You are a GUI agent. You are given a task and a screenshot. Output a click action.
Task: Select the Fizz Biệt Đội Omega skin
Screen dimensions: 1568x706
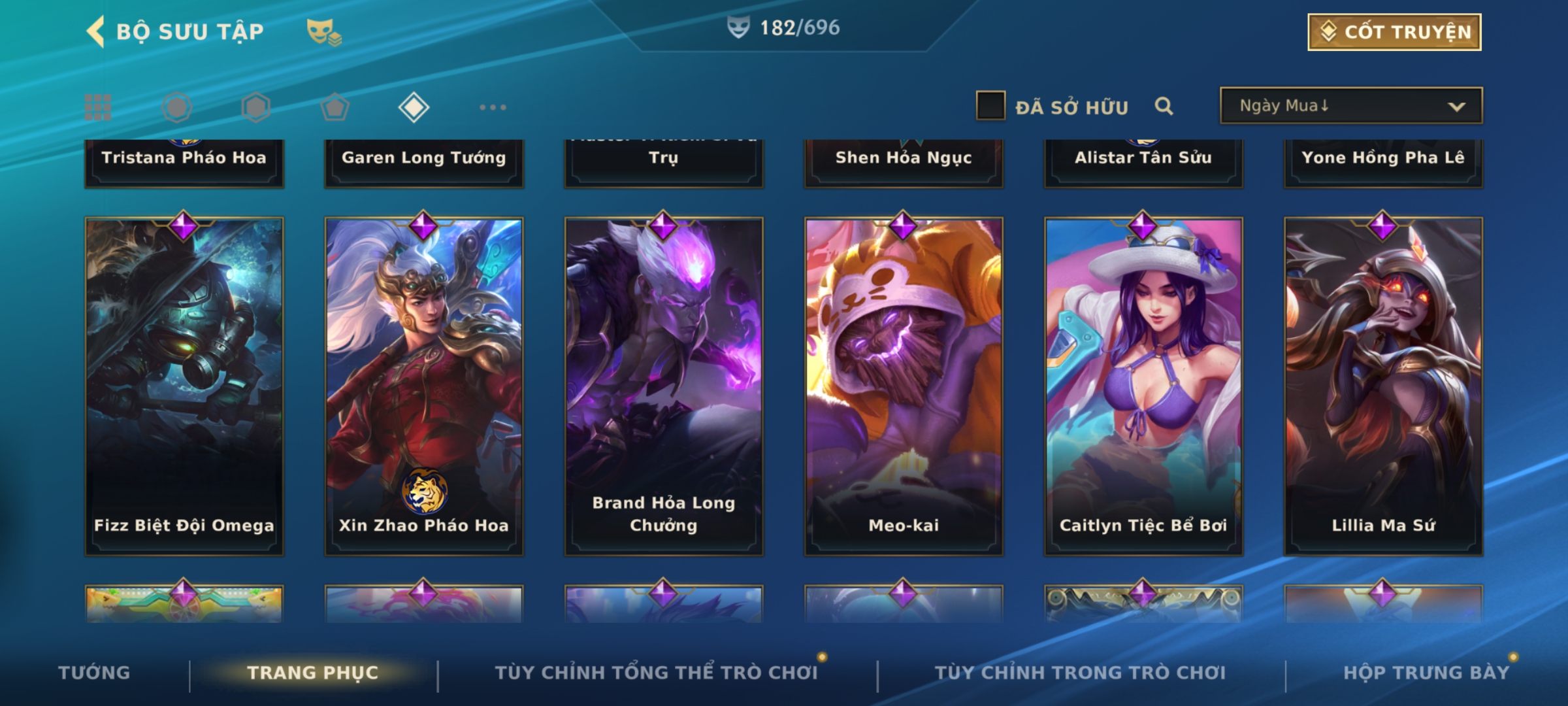click(184, 386)
